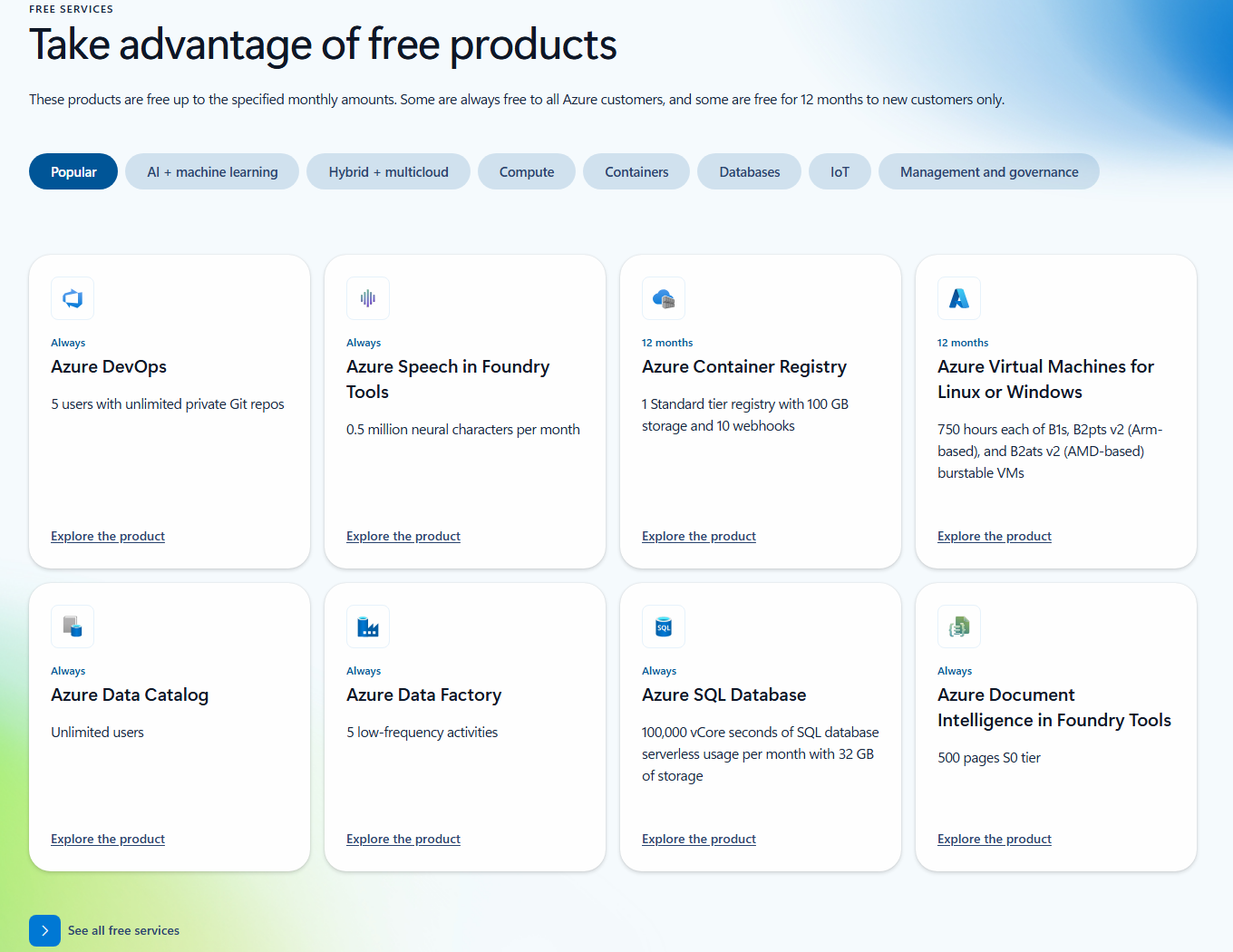Click '12 months' label on Container Registry card
This screenshot has width=1233, height=952.
tap(667, 343)
